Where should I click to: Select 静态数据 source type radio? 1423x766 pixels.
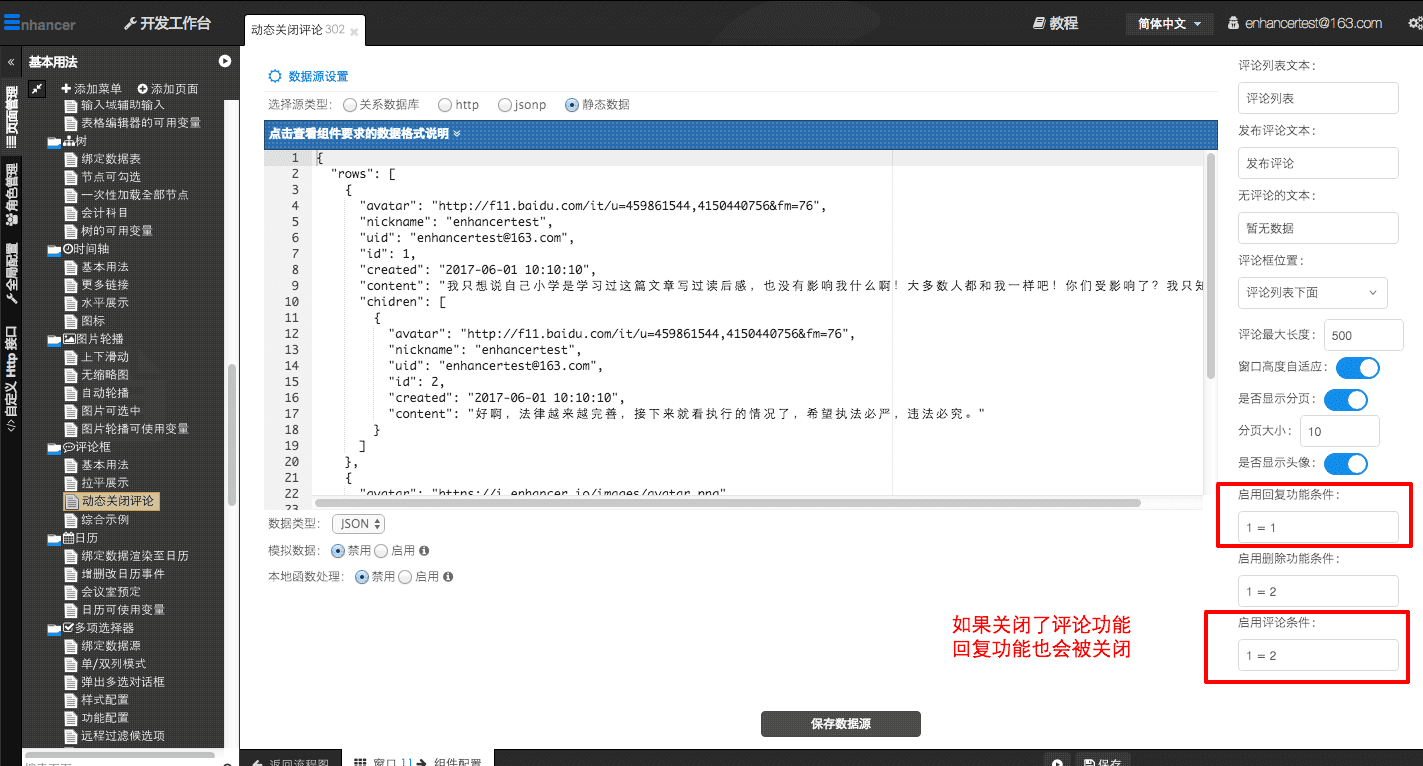tap(572, 104)
